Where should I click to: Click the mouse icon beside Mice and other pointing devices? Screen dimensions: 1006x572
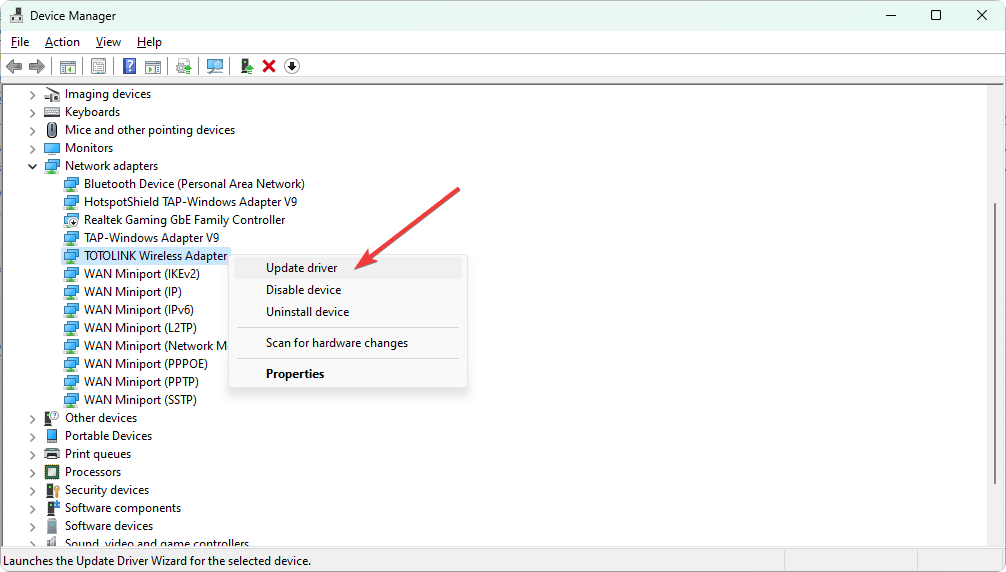click(x=52, y=130)
